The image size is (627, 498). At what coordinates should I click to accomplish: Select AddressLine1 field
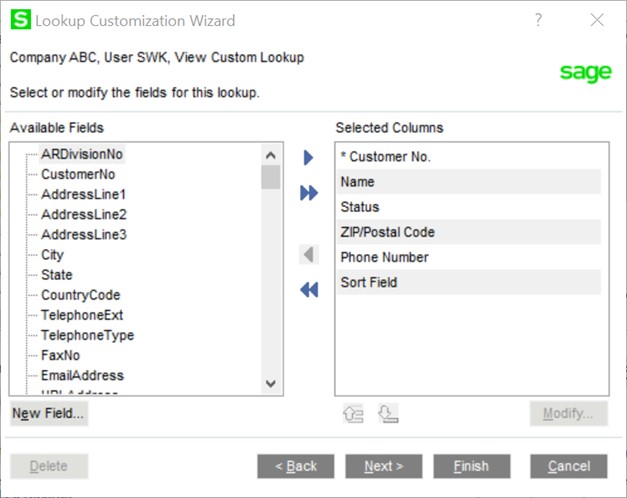(84, 194)
